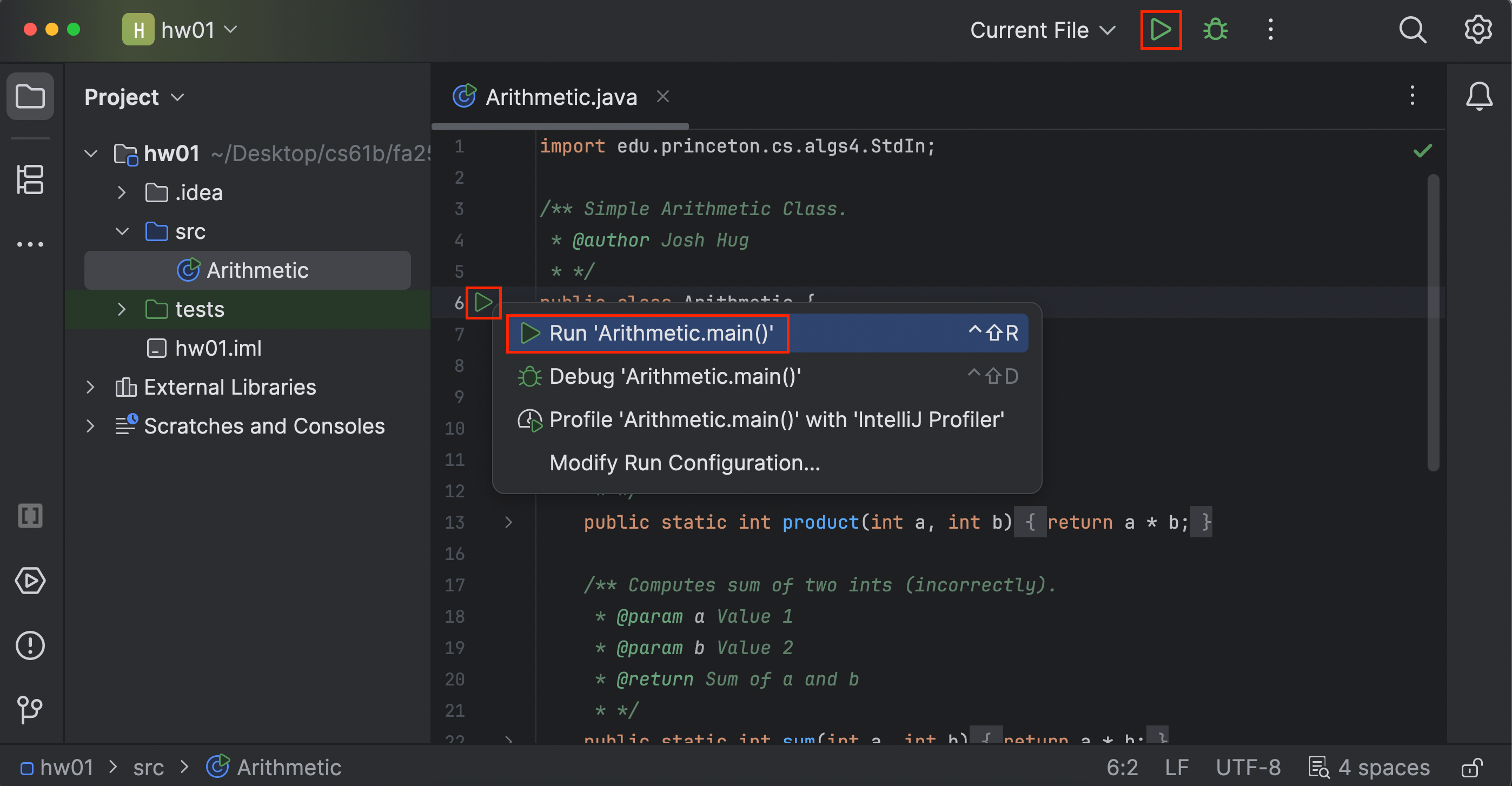Toggle read-only lock icon in status bar
Viewport: 1512px width, 786px height.
(x=1471, y=767)
